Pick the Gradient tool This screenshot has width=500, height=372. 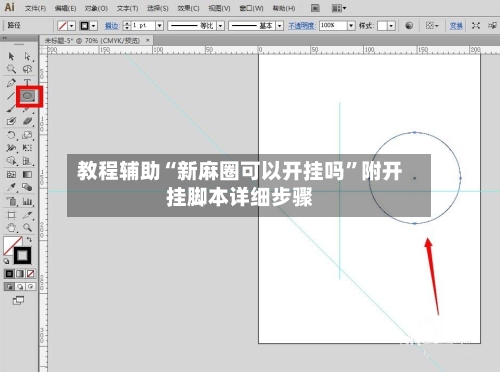[x=27, y=174]
